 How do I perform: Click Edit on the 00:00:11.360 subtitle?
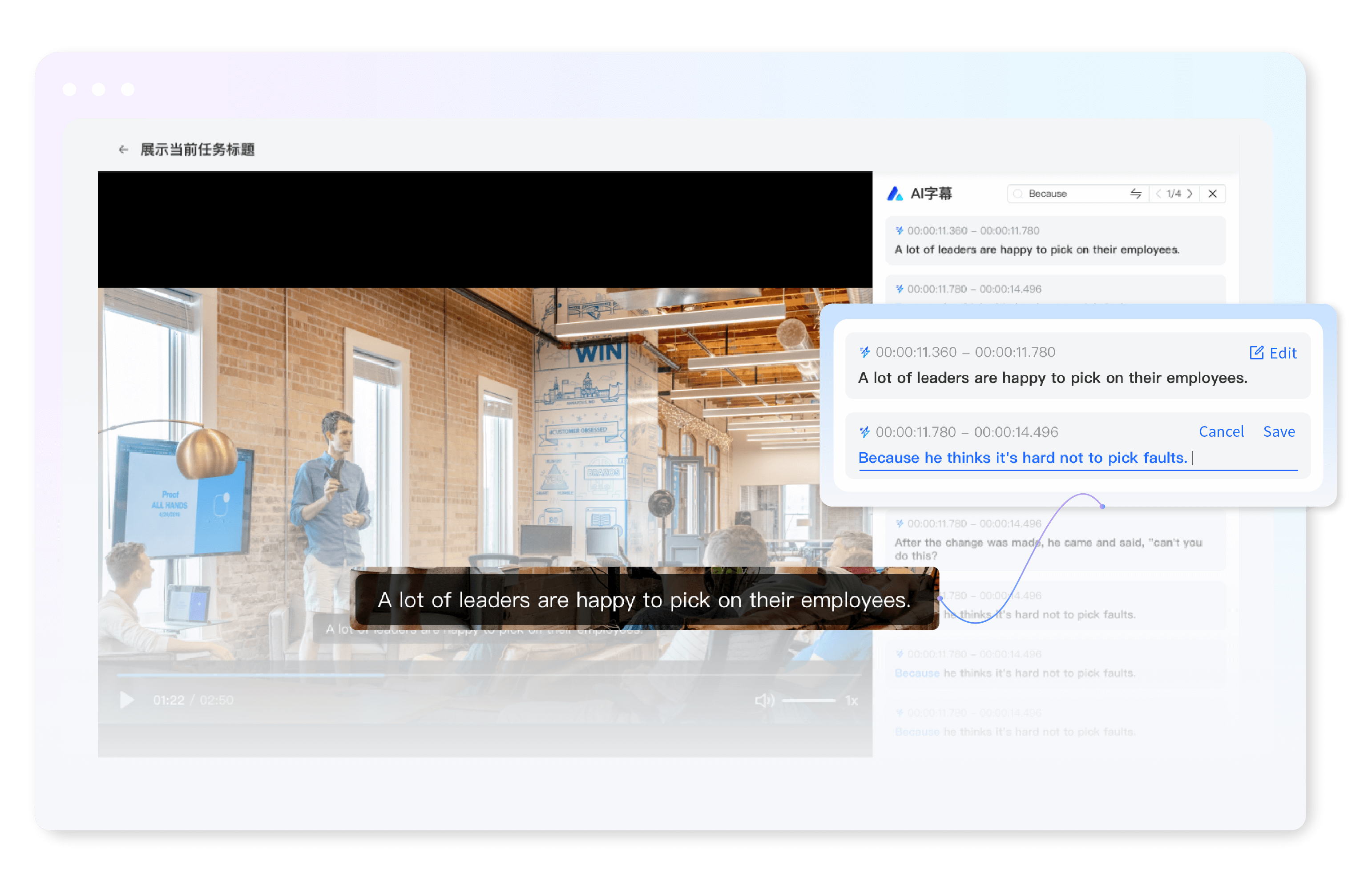coord(1273,353)
